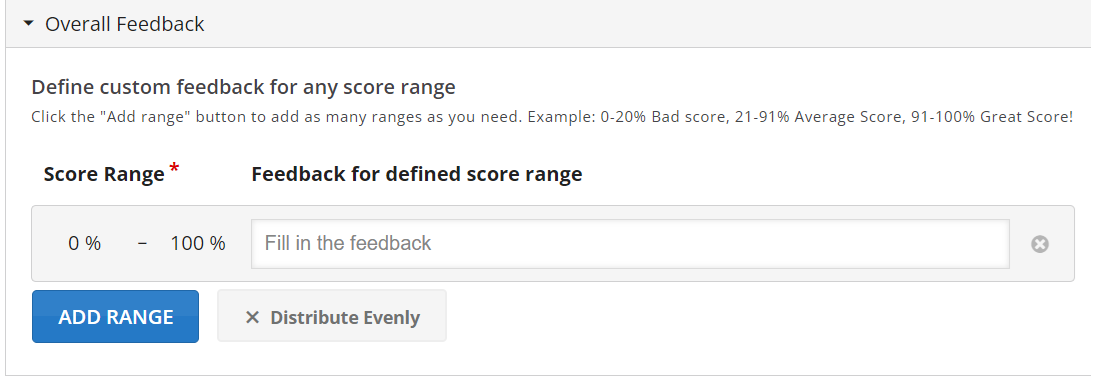Viewport: 1100px width, 380px height.
Task: Click the Overall Feedback header title
Action: point(124,24)
